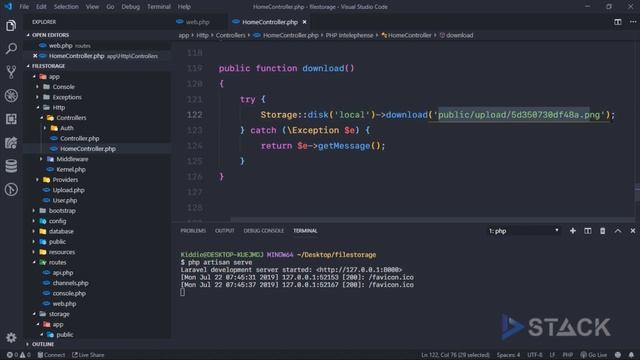Collapse the Http folder

tap(58, 108)
